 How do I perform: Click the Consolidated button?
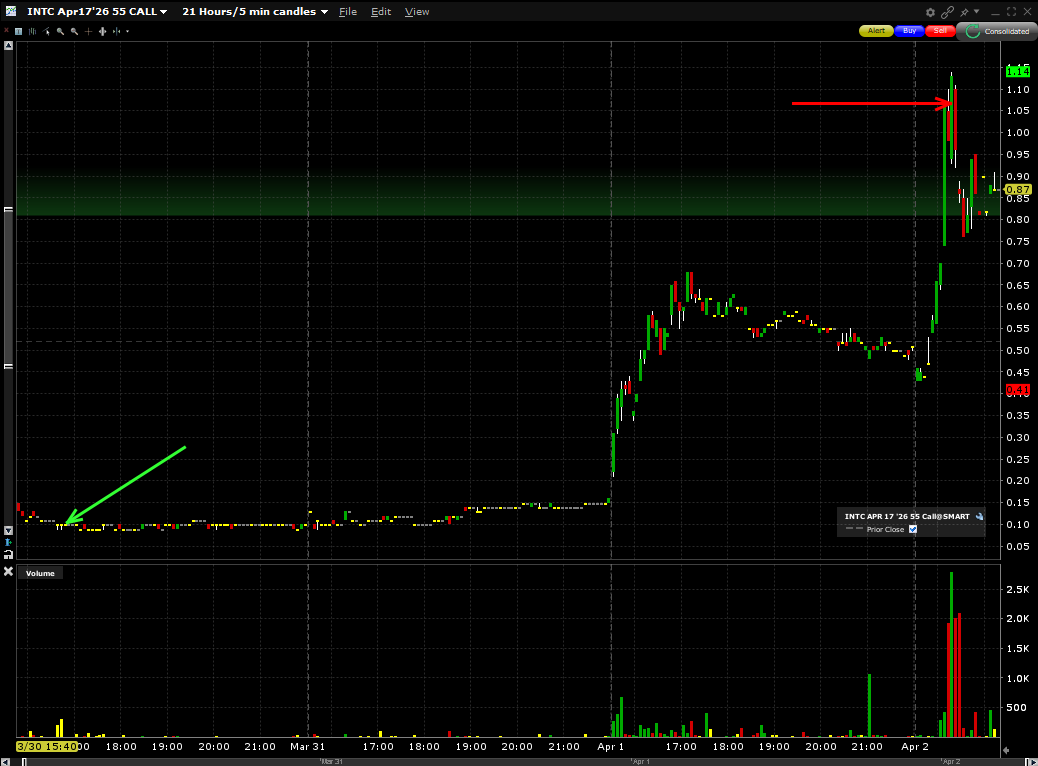(998, 31)
